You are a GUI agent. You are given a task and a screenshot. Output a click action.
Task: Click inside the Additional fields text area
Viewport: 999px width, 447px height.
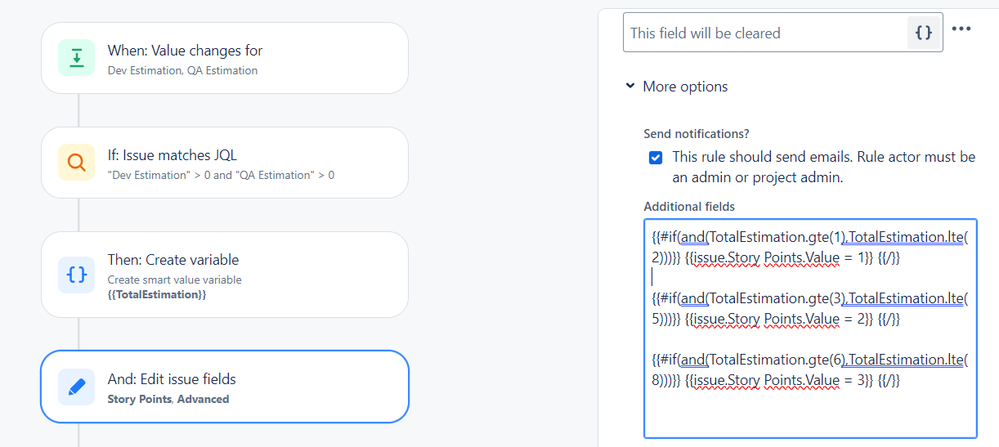coord(810,410)
